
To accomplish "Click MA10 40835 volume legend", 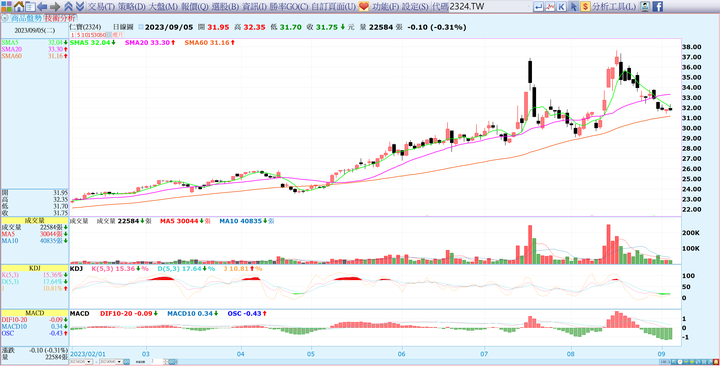I will [x=247, y=221].
